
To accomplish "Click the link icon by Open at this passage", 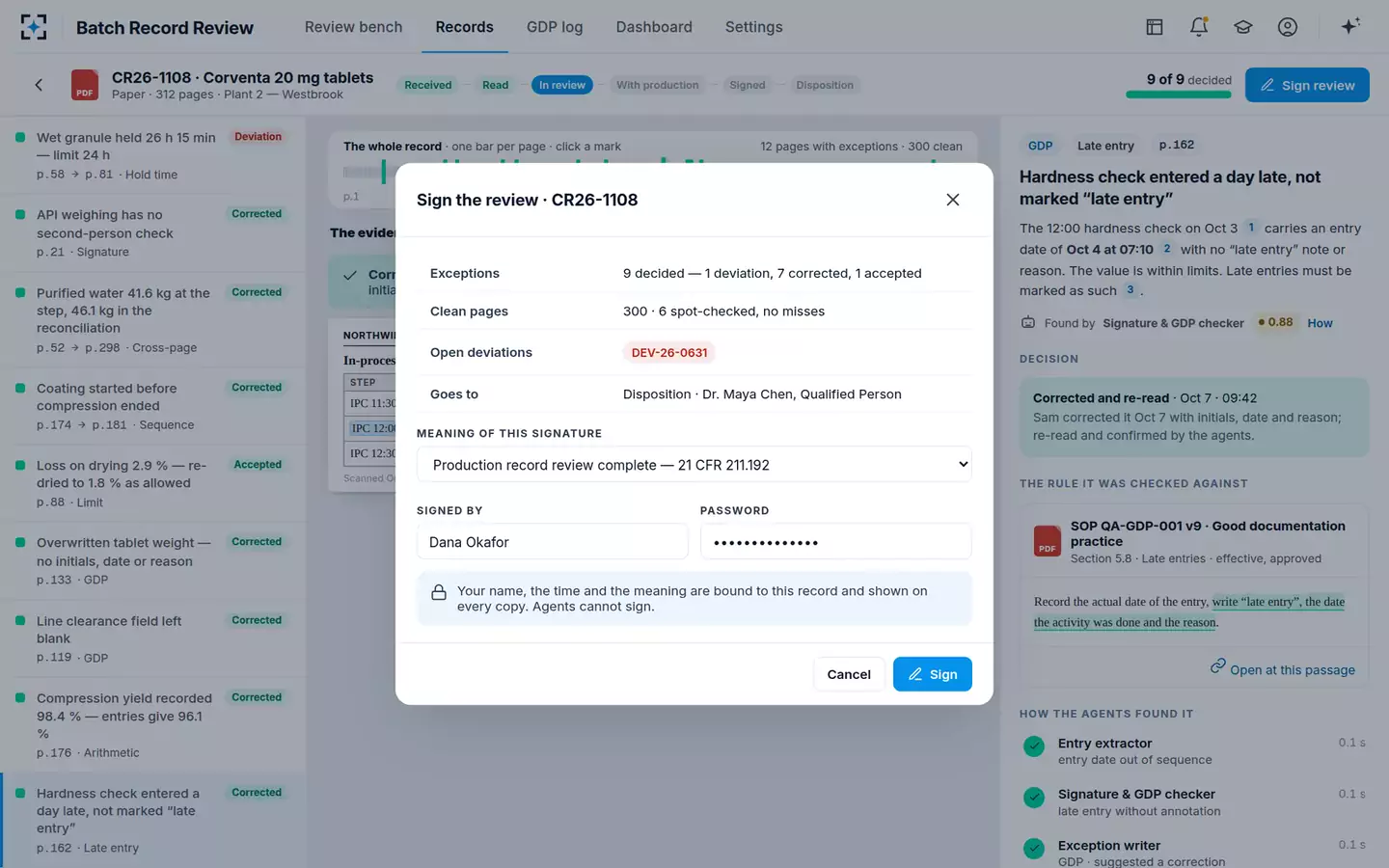I will (x=1218, y=666).
